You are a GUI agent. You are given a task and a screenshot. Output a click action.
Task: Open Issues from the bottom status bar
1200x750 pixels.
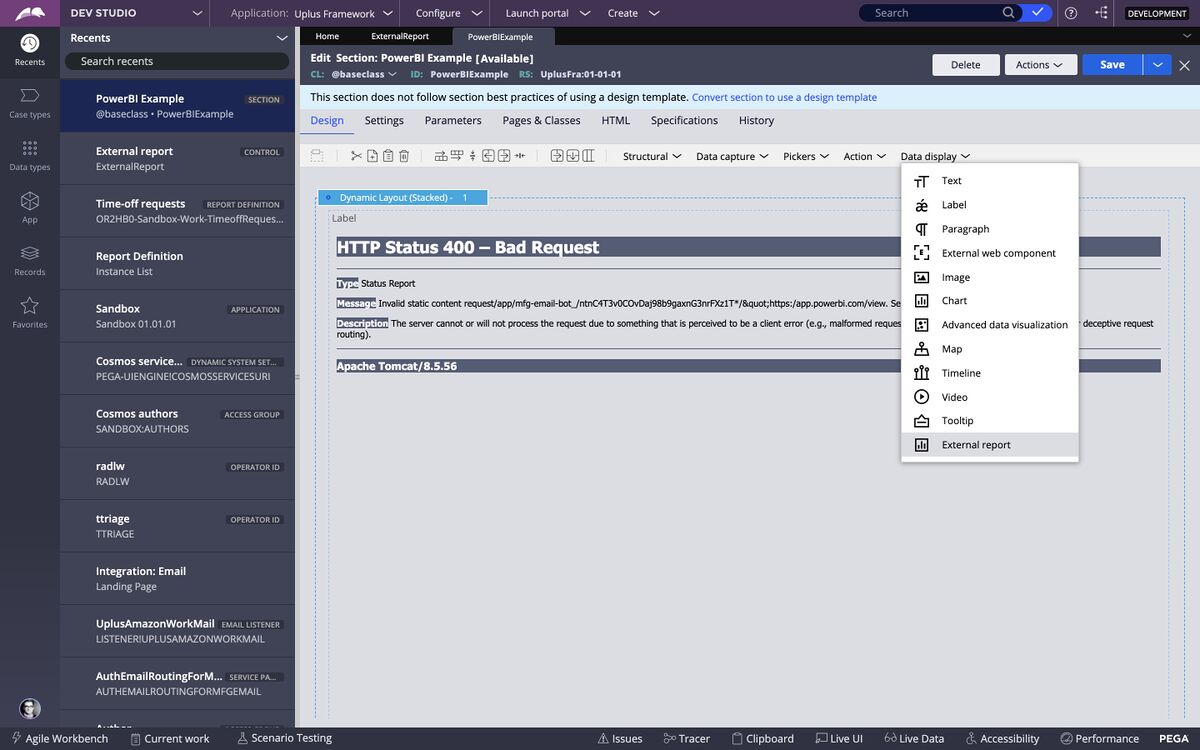coord(620,739)
